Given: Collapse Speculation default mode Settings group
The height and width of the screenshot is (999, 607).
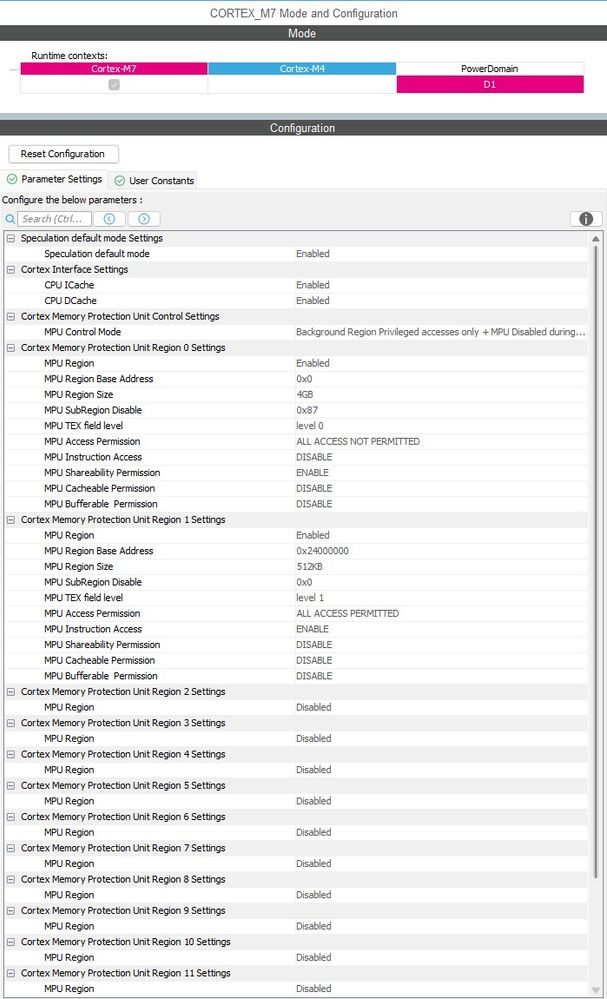Looking at the screenshot, I should (11, 238).
